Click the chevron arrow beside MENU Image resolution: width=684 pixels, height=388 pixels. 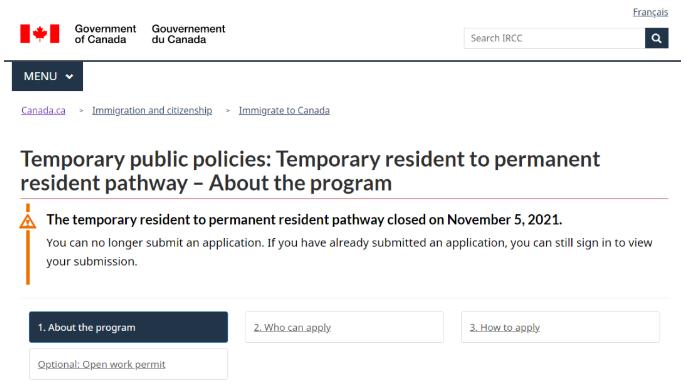69,77
